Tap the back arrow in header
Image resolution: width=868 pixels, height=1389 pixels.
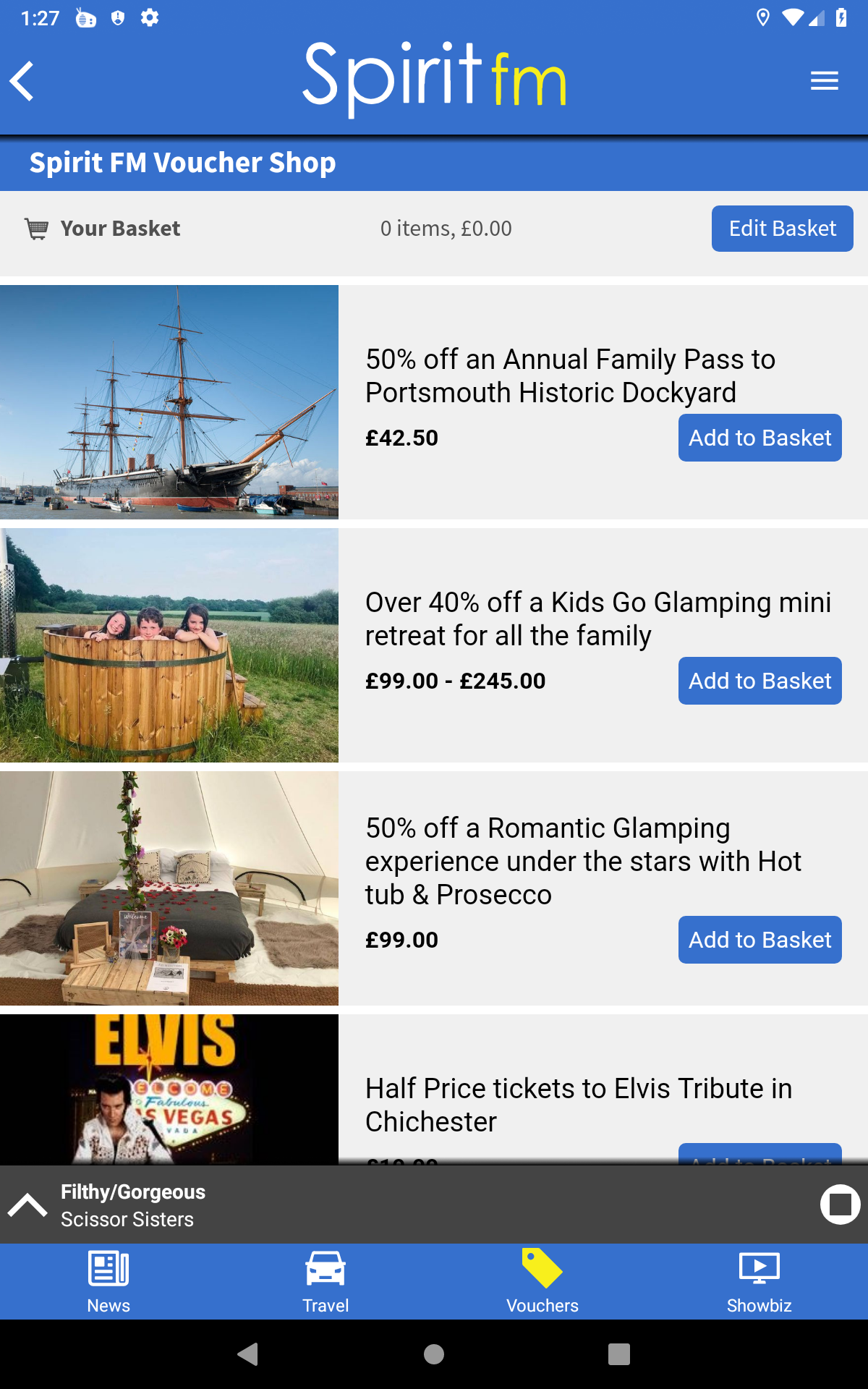click(x=22, y=80)
